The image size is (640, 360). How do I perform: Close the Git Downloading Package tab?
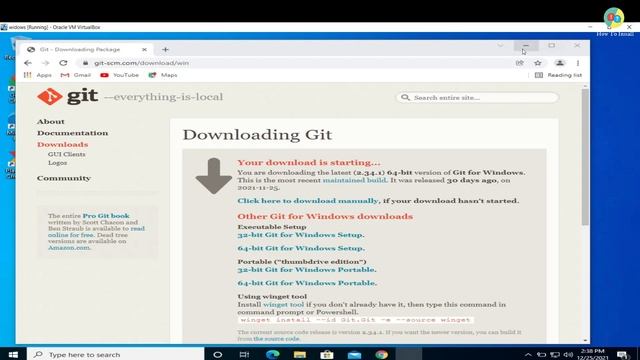pyautogui.click(x=144, y=49)
